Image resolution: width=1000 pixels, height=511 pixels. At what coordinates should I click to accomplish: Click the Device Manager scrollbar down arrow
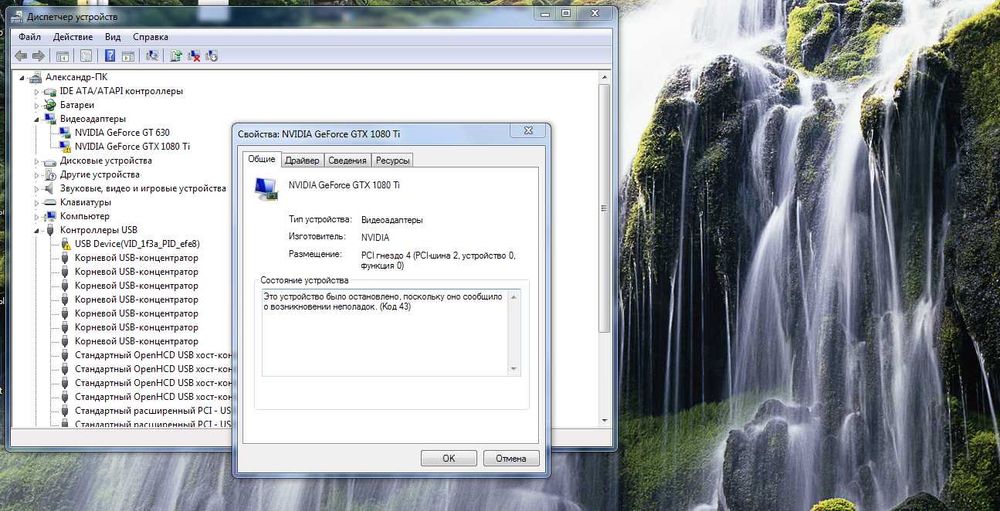tap(604, 420)
